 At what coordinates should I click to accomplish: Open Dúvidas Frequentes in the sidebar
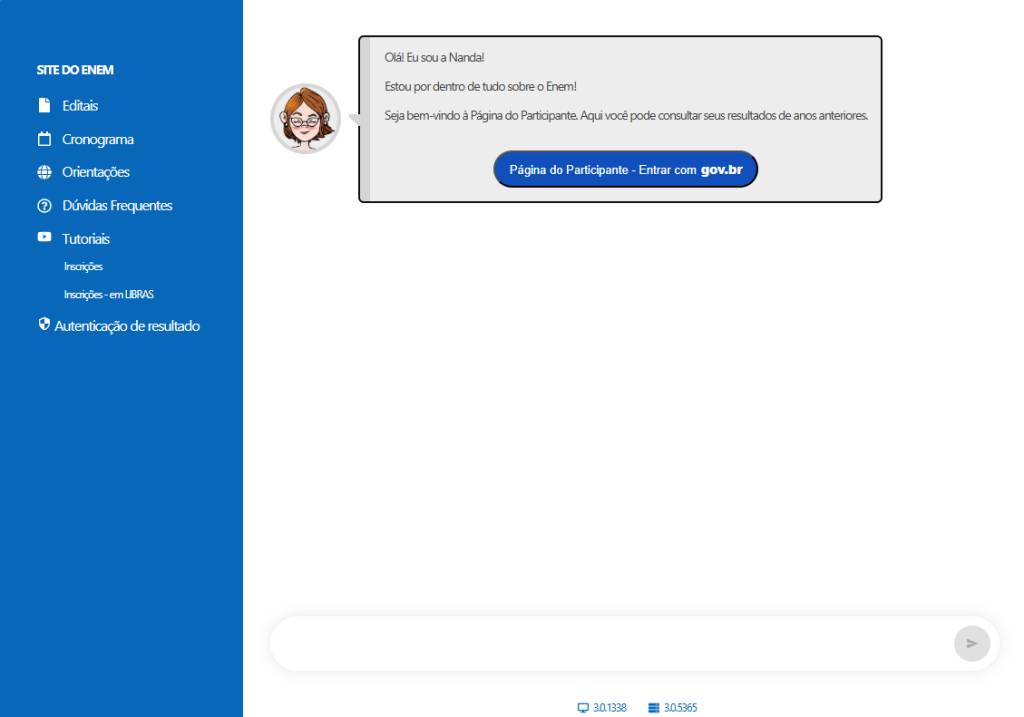(x=118, y=206)
